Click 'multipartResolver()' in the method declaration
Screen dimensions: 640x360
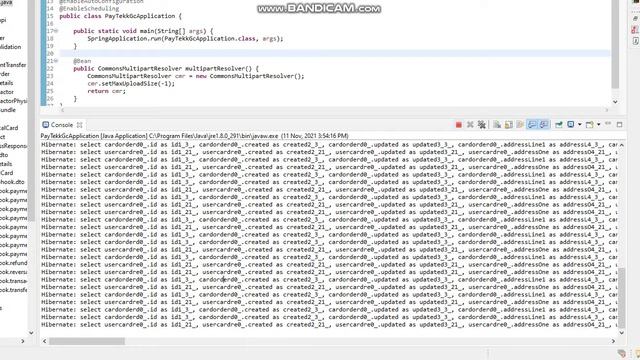pyautogui.click(x=218, y=69)
